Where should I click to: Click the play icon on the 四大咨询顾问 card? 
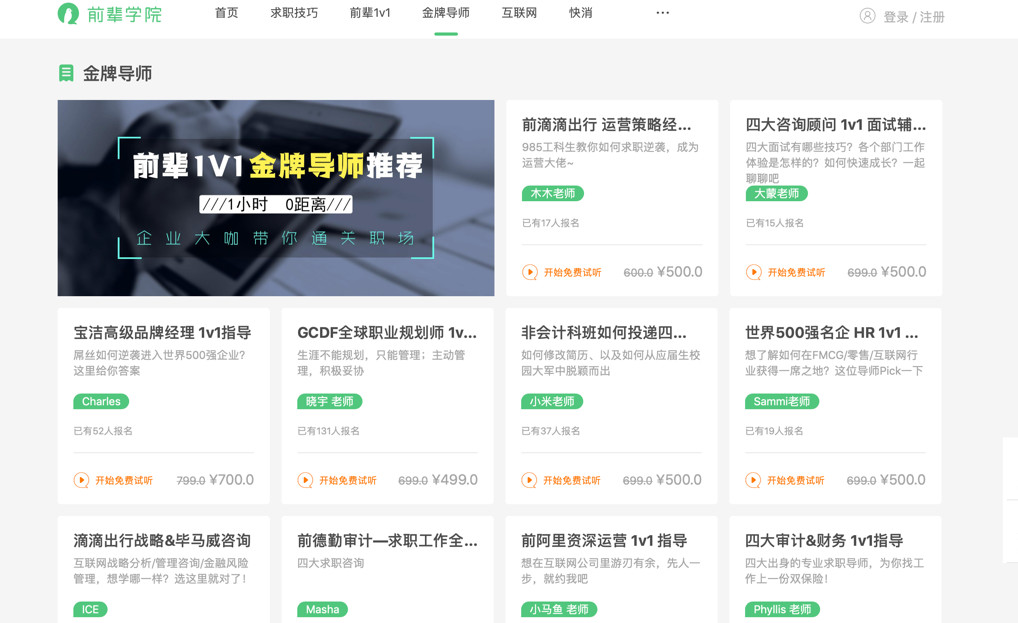tap(753, 271)
